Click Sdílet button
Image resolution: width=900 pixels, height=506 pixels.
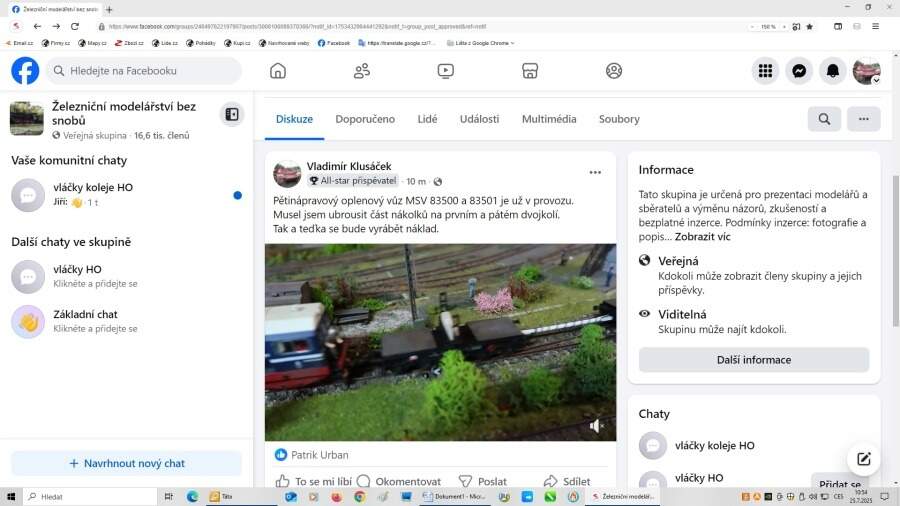tap(567, 481)
